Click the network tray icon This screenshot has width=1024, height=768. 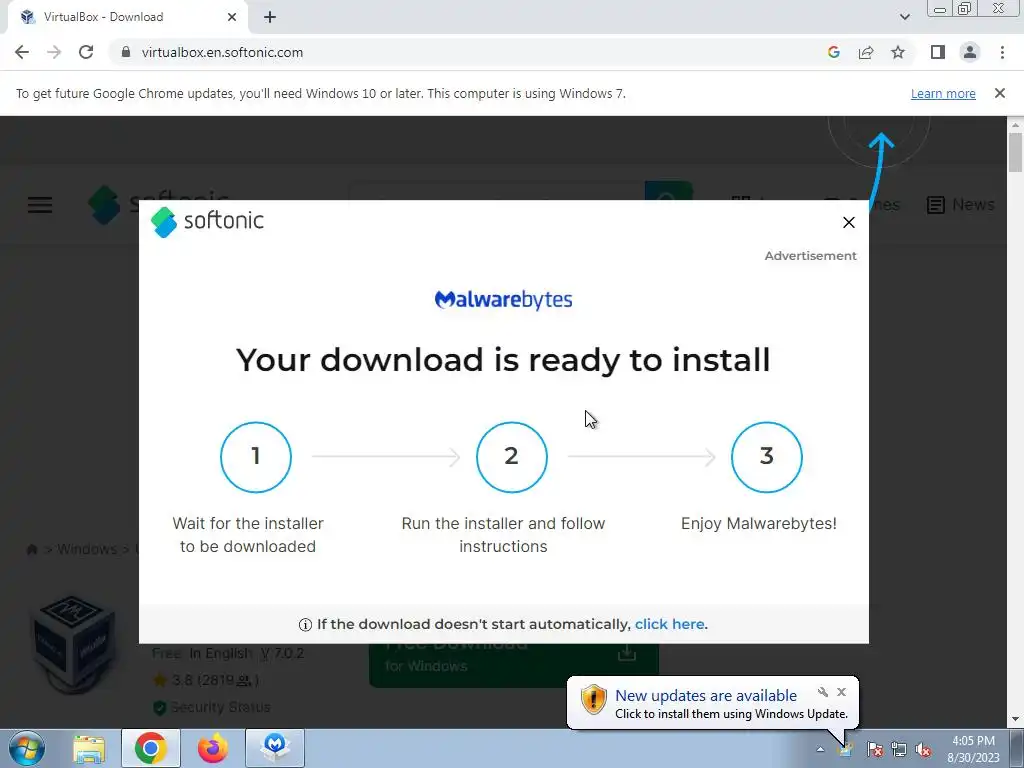tap(899, 749)
